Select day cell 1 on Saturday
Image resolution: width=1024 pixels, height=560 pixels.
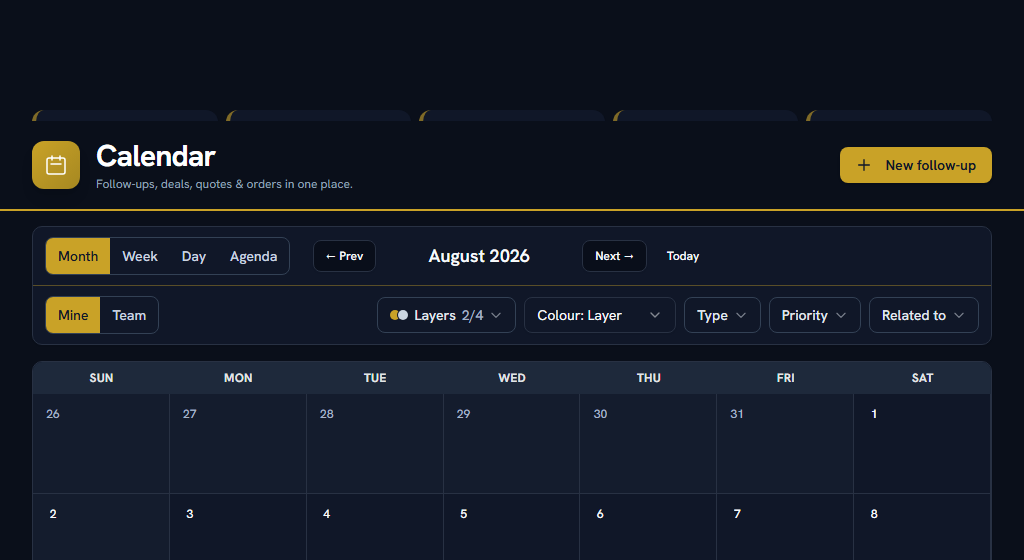pyautogui.click(x=922, y=444)
